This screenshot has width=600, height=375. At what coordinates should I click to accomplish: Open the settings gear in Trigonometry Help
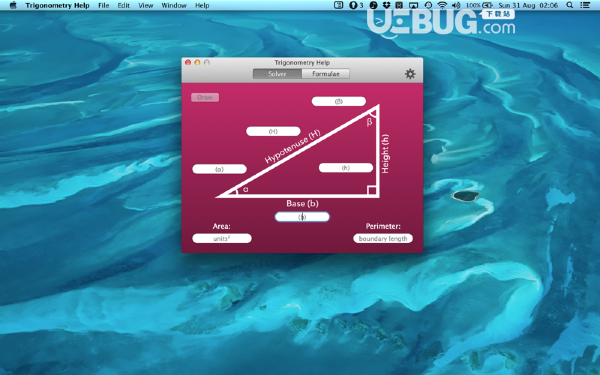click(x=410, y=74)
